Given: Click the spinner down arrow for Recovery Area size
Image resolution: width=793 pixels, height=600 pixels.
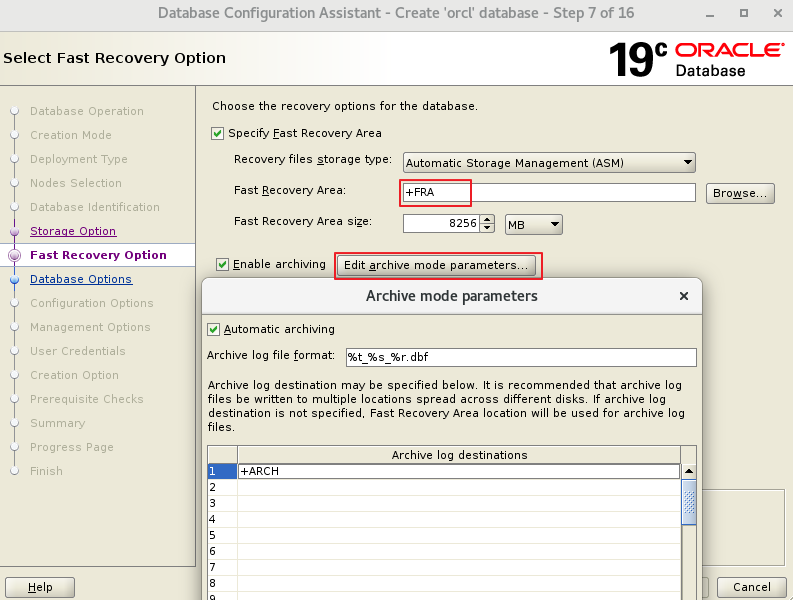Looking at the screenshot, I should point(487,229).
